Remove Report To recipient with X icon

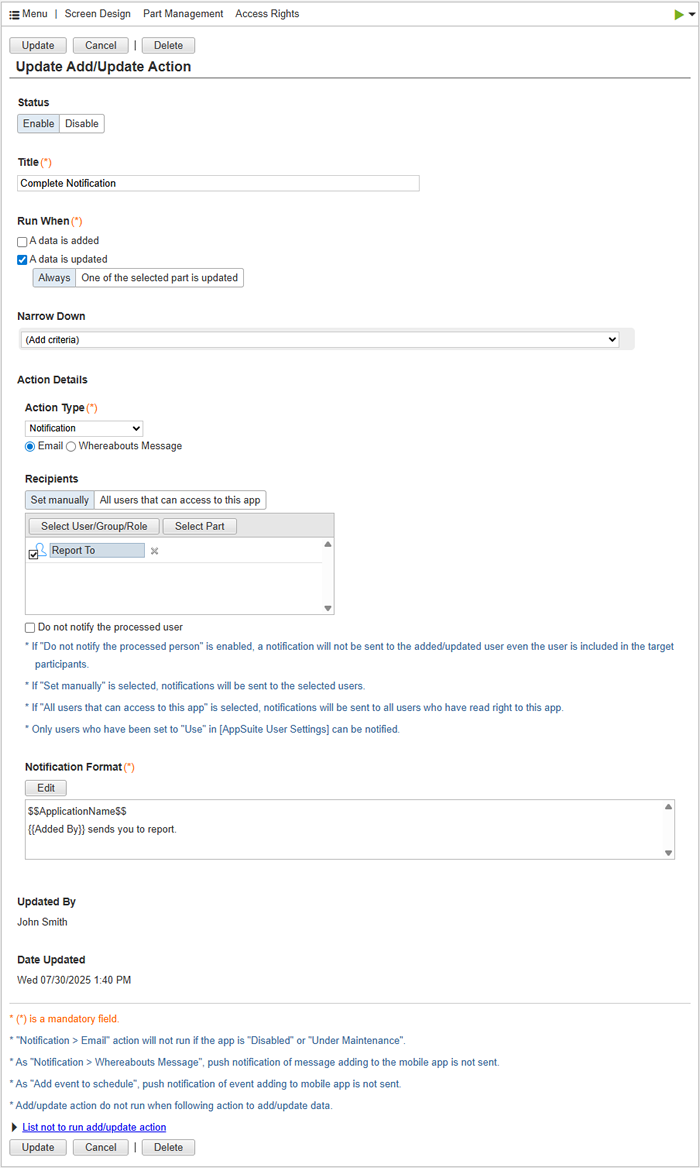154,551
